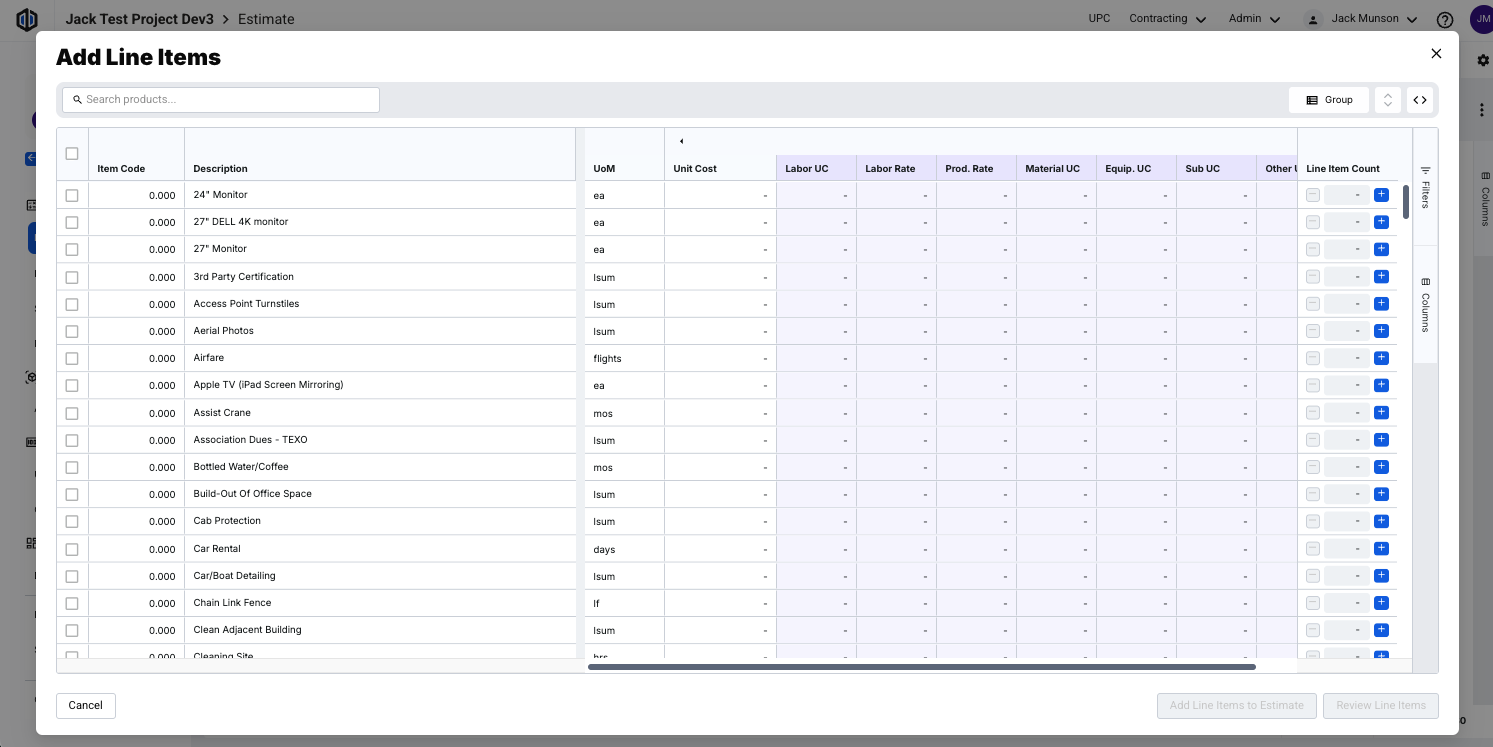1493x747 pixels.
Task: Click the plus button in the 24" Monitor row
Action: tap(1381, 195)
